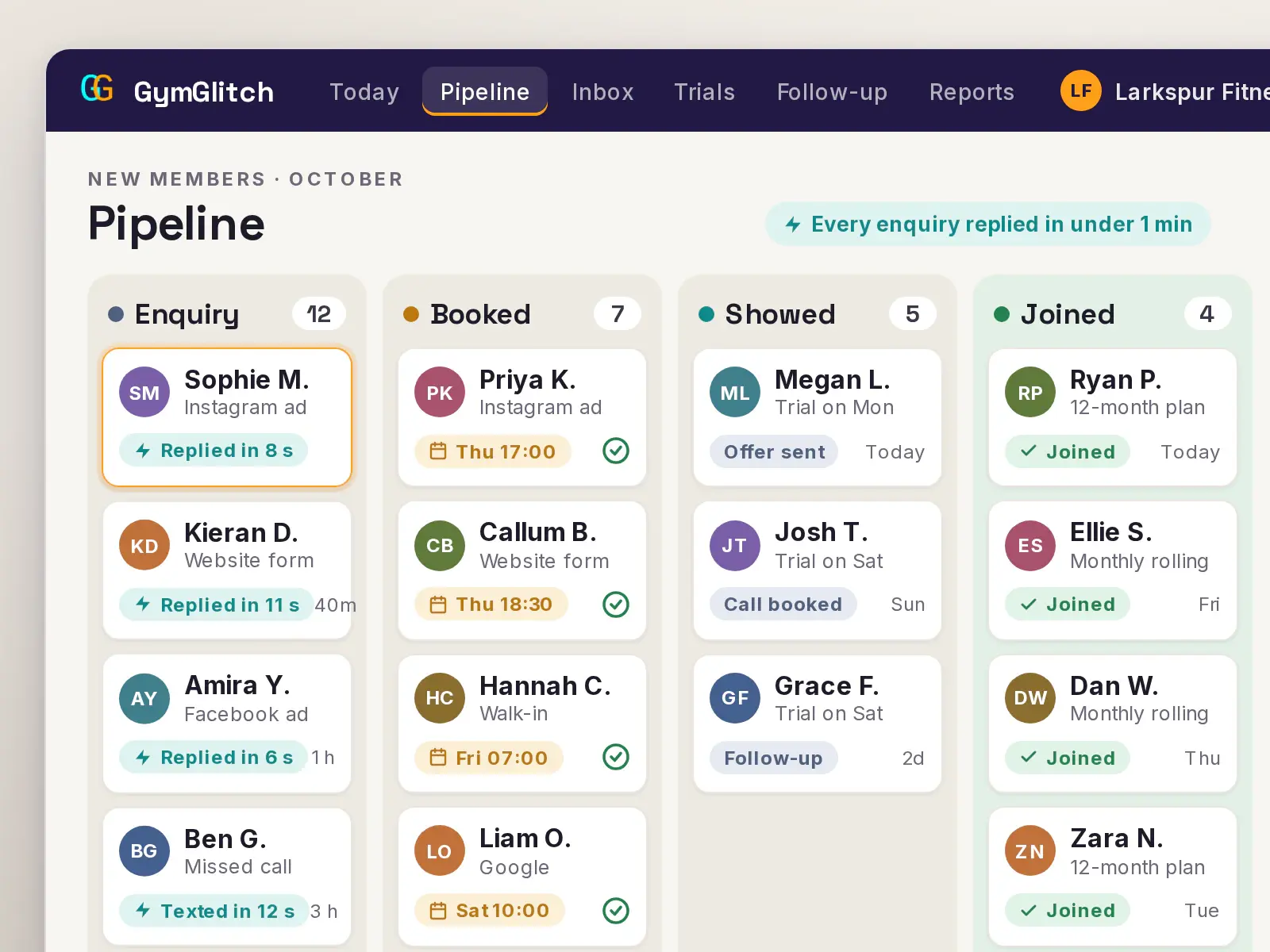The height and width of the screenshot is (952, 1270).
Task: Click the Follow-up tag on Grace F.
Action: [x=774, y=758]
